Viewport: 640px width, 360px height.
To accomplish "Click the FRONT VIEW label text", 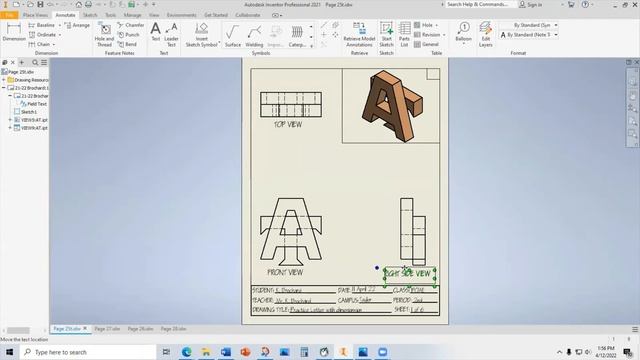I will [285, 272].
